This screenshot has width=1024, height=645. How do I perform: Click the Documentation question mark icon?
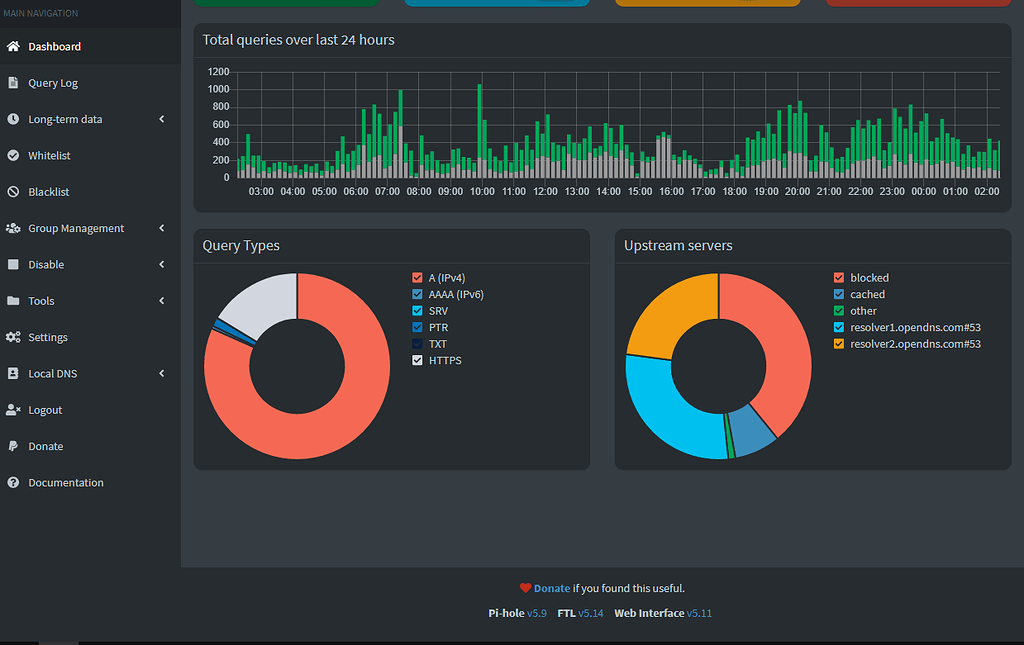click(13, 482)
